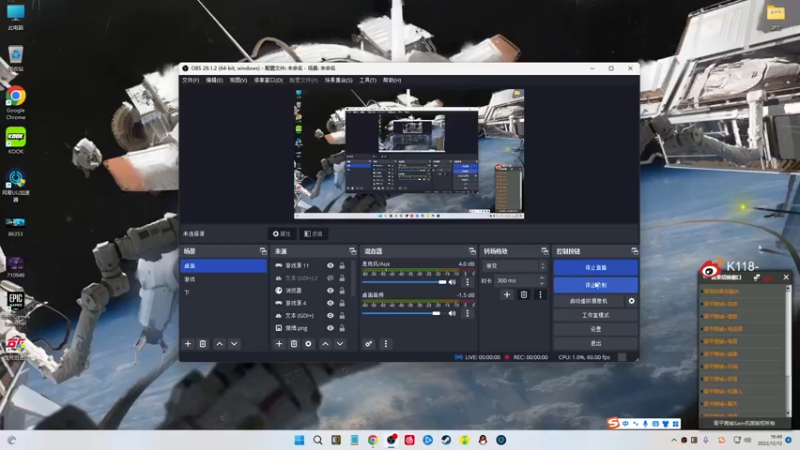
Task: Open virtual camera settings gear
Action: click(x=632, y=301)
